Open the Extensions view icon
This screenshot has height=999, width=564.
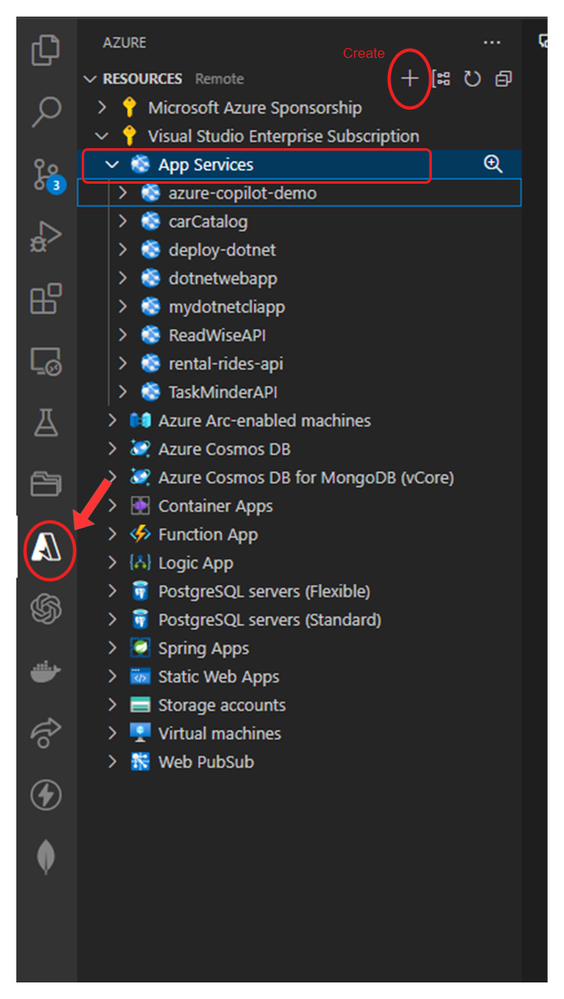[x=46, y=298]
